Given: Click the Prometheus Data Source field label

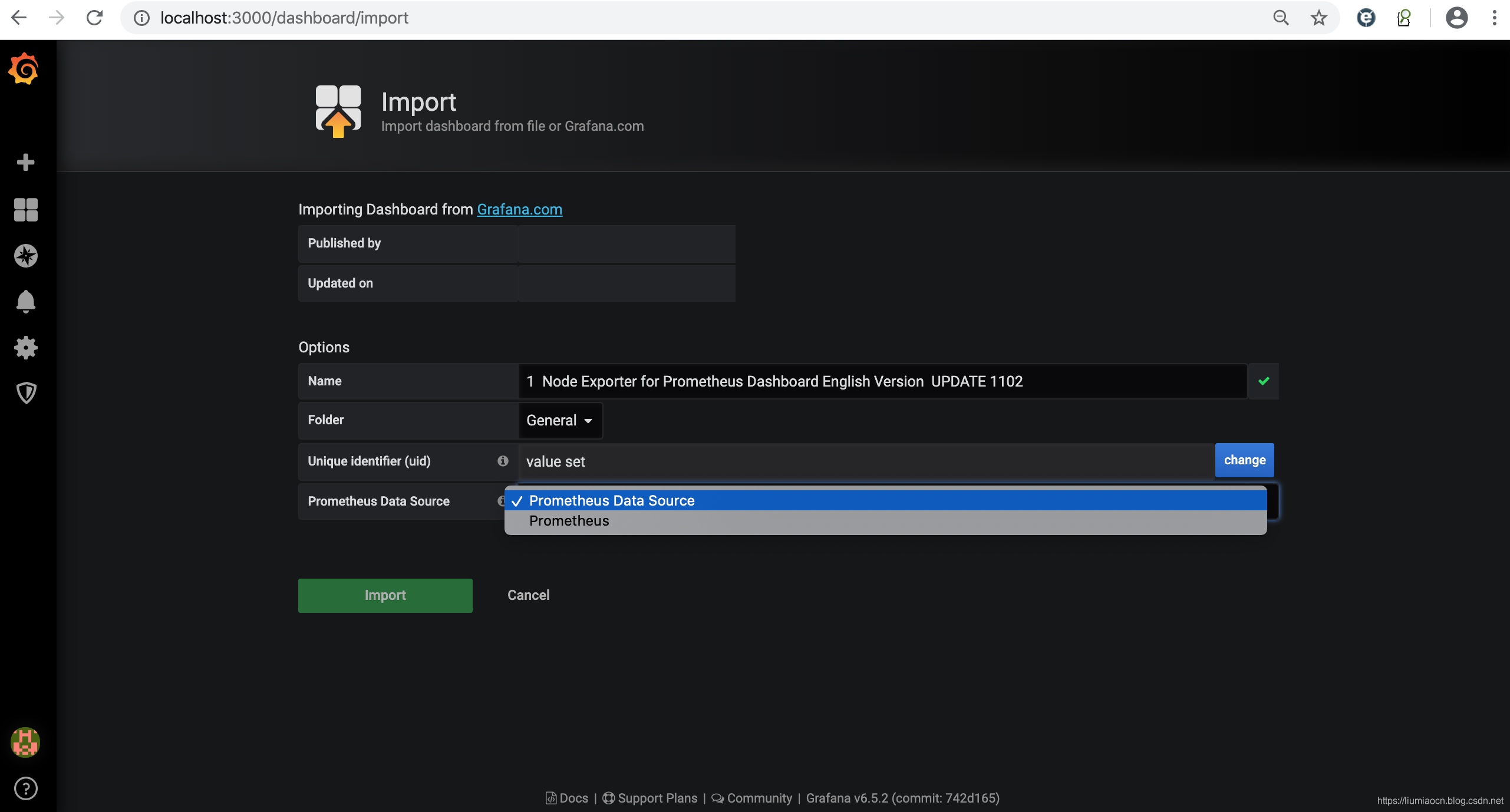Looking at the screenshot, I should (378, 501).
